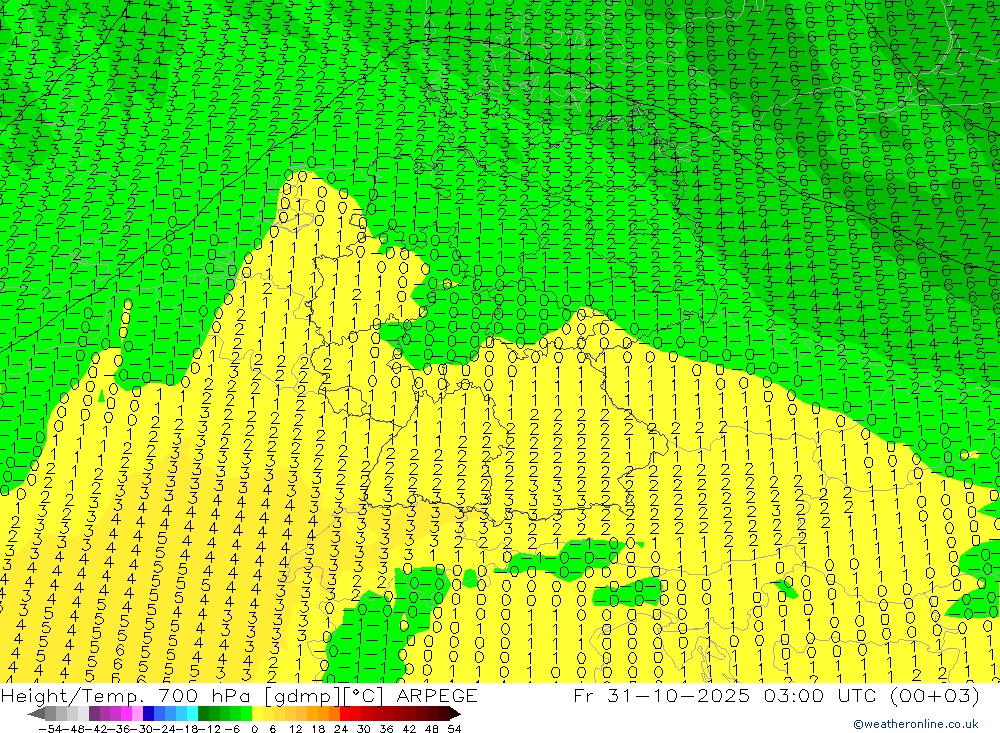Click the legend label '18'
Viewport: 1000px width, 733px height.
(318, 729)
